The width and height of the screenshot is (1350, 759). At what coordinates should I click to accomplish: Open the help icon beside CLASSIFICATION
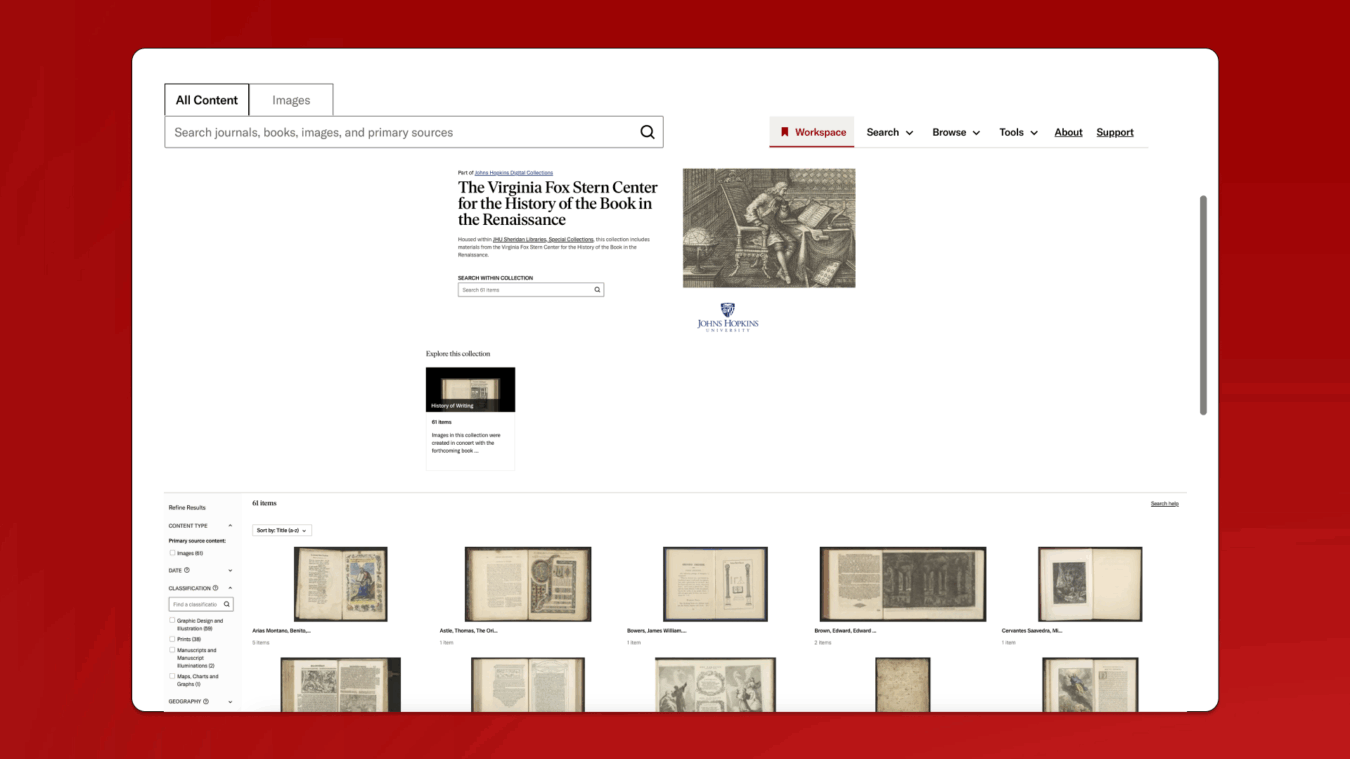216,588
